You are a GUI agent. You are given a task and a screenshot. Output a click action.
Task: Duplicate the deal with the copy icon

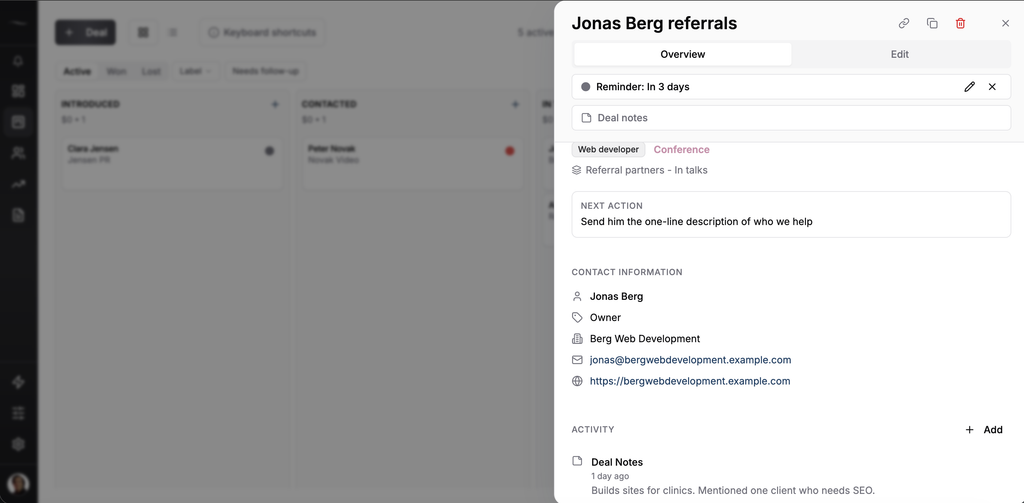pos(932,24)
